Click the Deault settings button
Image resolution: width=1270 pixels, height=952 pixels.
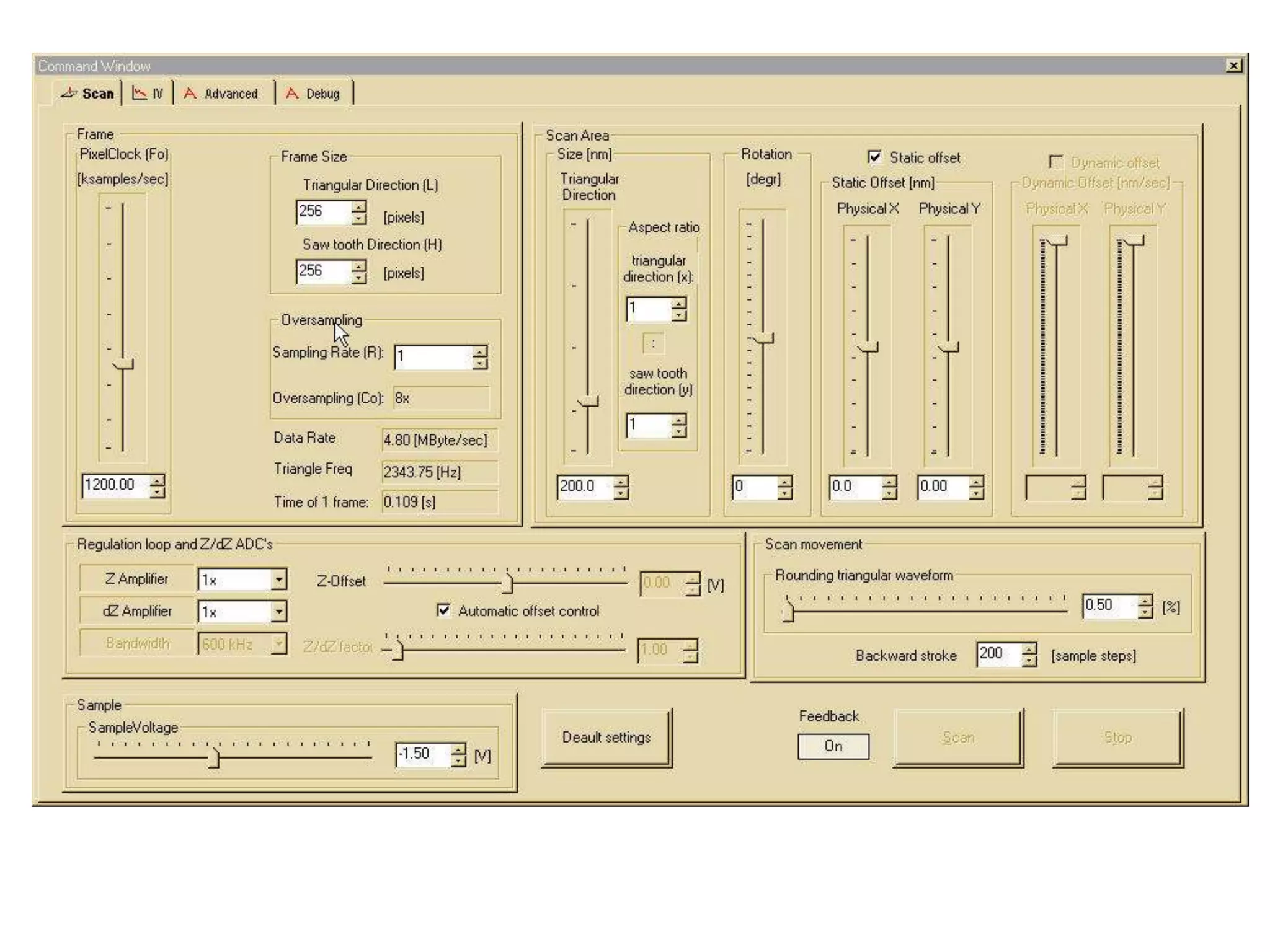(x=606, y=738)
